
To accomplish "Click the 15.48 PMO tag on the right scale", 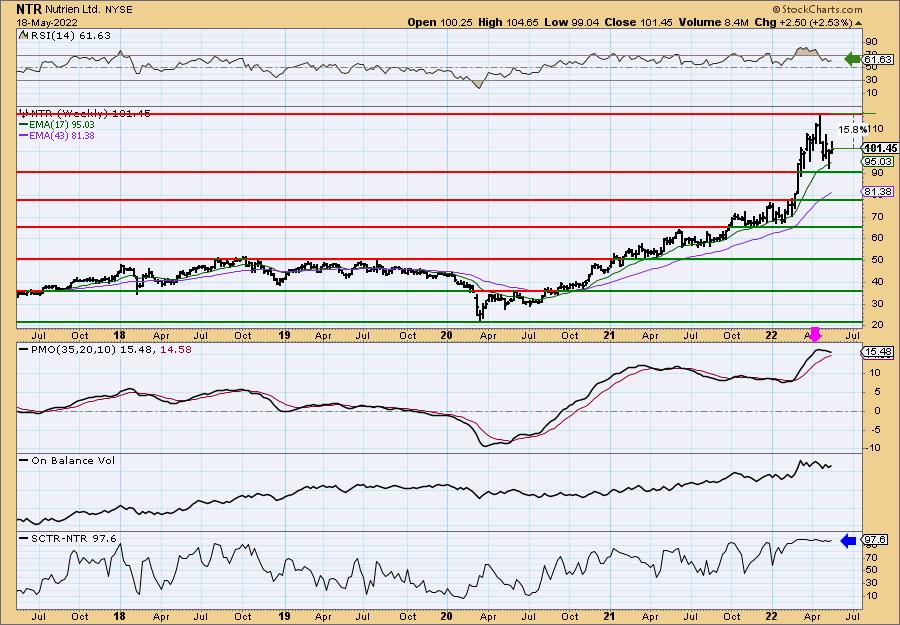I will coord(878,352).
